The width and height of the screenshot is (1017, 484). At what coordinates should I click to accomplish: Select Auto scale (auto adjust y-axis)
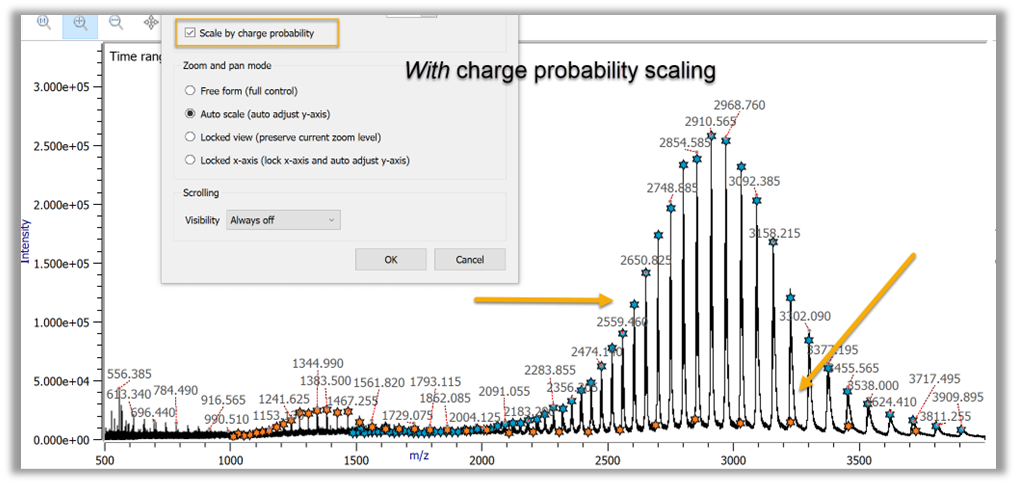tap(190, 114)
